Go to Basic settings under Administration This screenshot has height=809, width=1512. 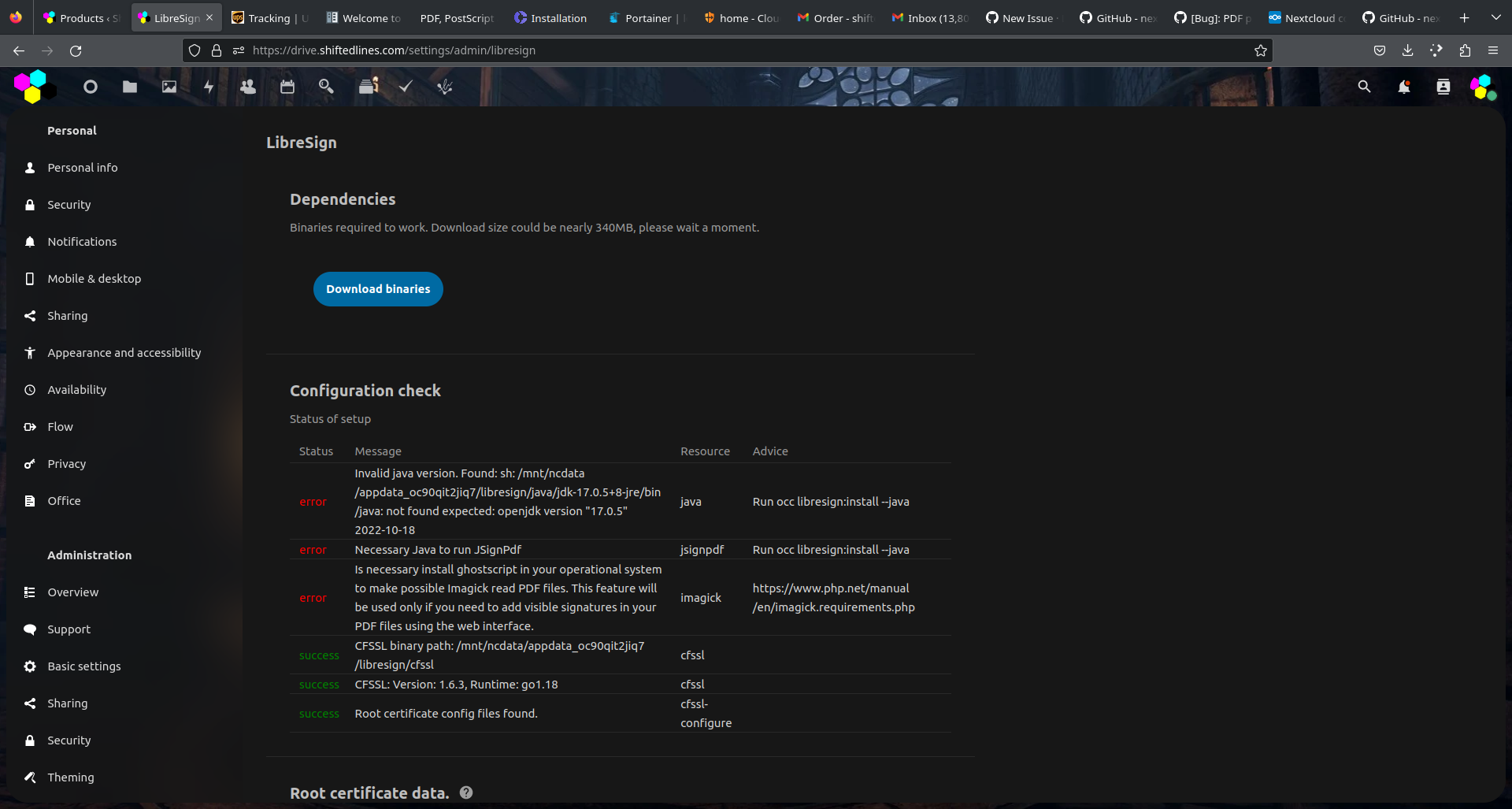pyautogui.click(x=83, y=666)
